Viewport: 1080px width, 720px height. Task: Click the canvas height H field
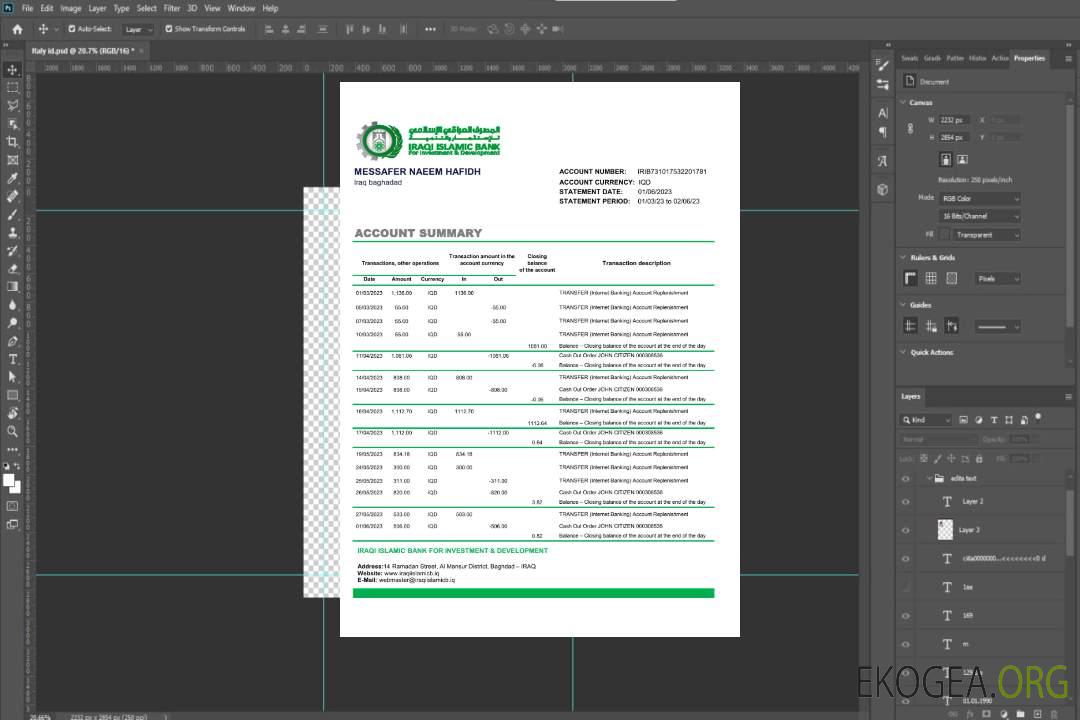pyautogui.click(x=954, y=138)
